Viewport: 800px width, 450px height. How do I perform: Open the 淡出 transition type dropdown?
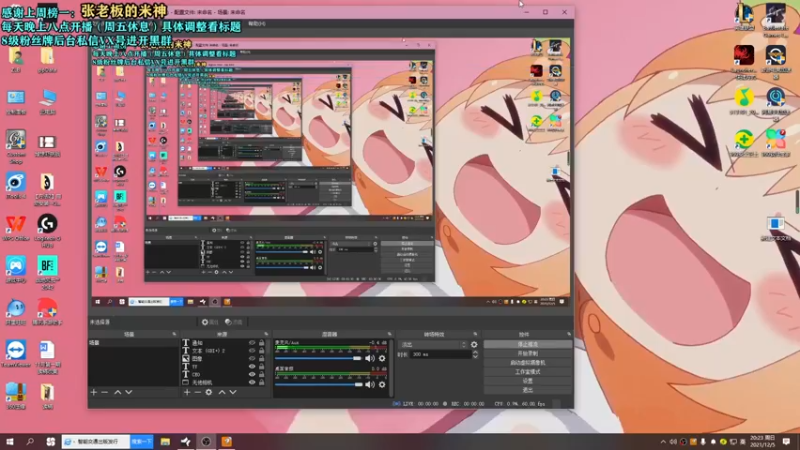(x=433, y=345)
